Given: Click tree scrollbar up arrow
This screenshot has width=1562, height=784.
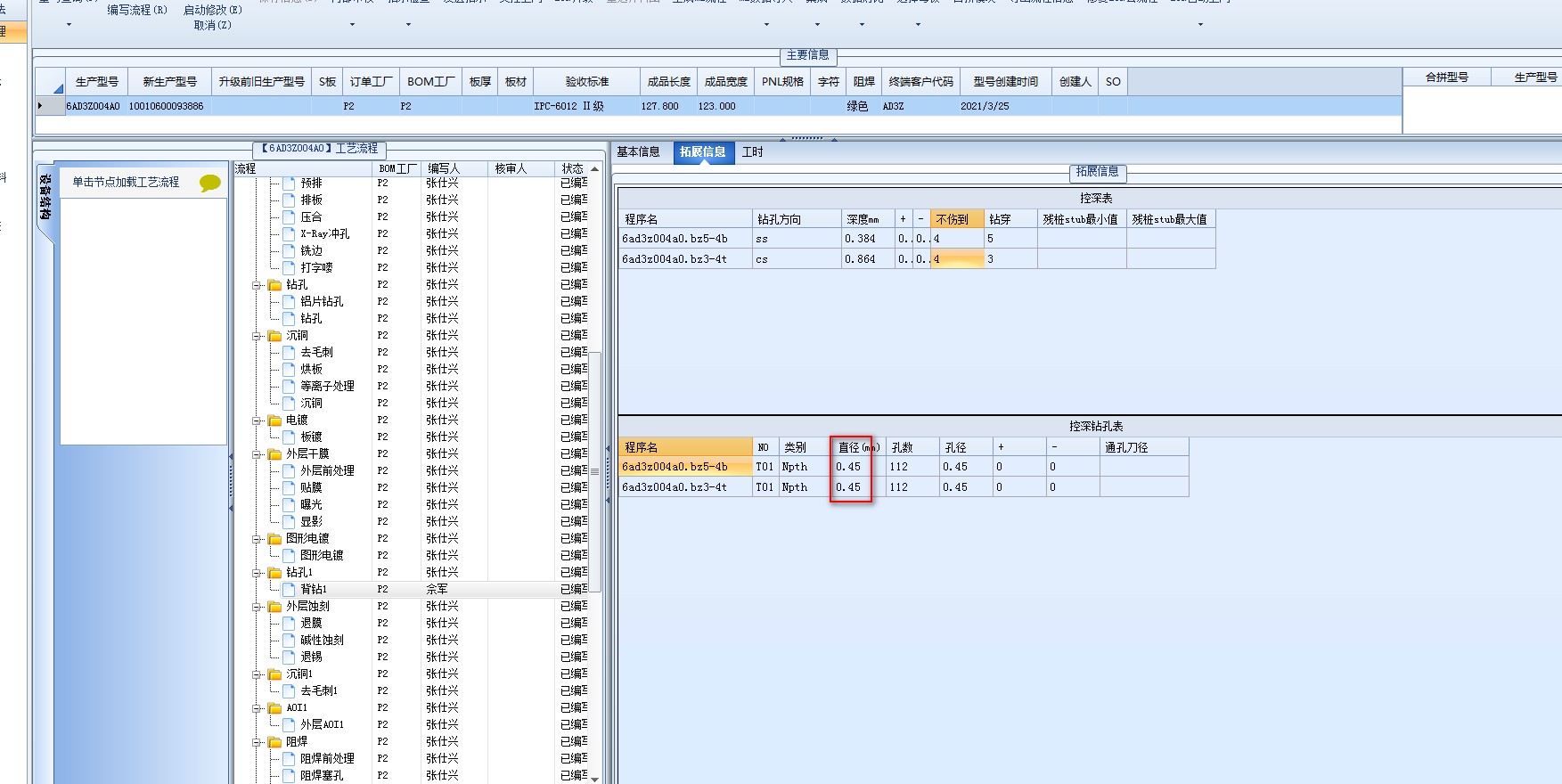Looking at the screenshot, I should point(594,168).
